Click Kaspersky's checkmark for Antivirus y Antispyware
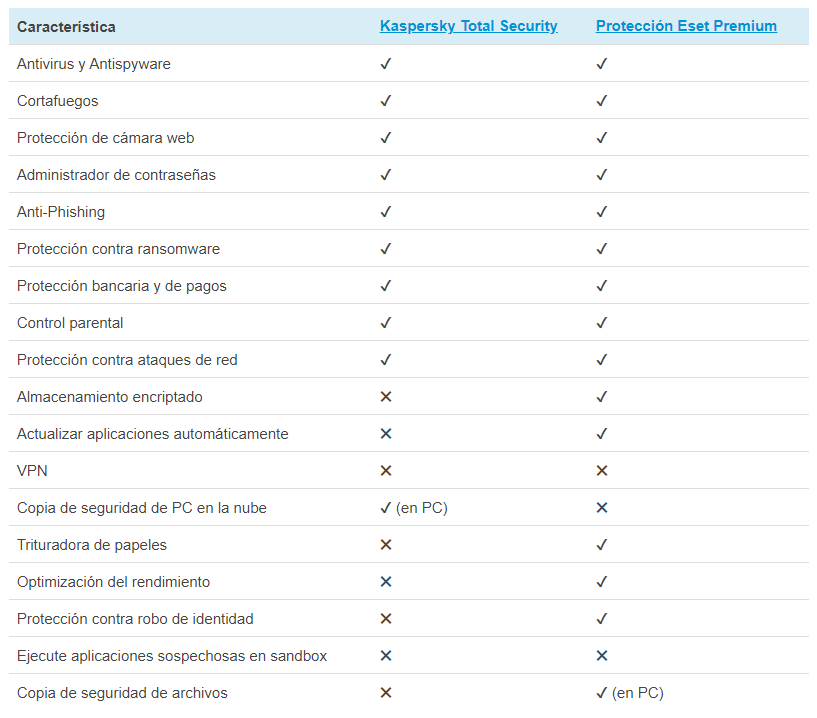Screen dimensions: 817x718 tap(386, 64)
